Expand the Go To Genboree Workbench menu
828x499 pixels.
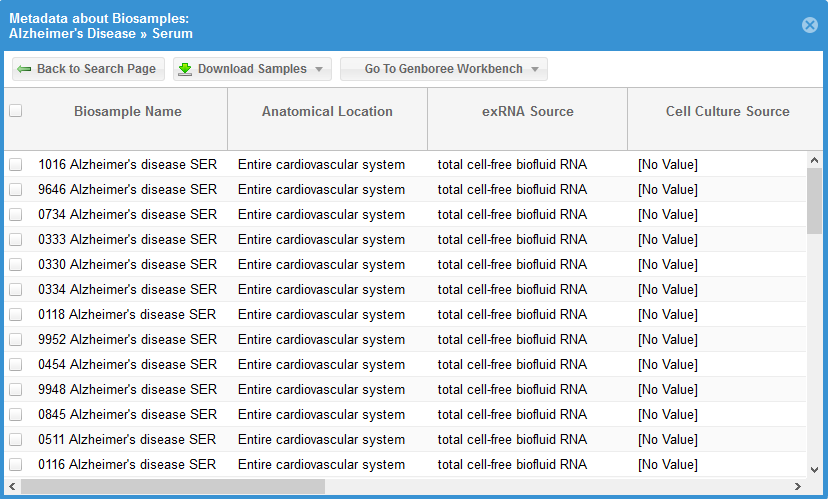[535, 69]
